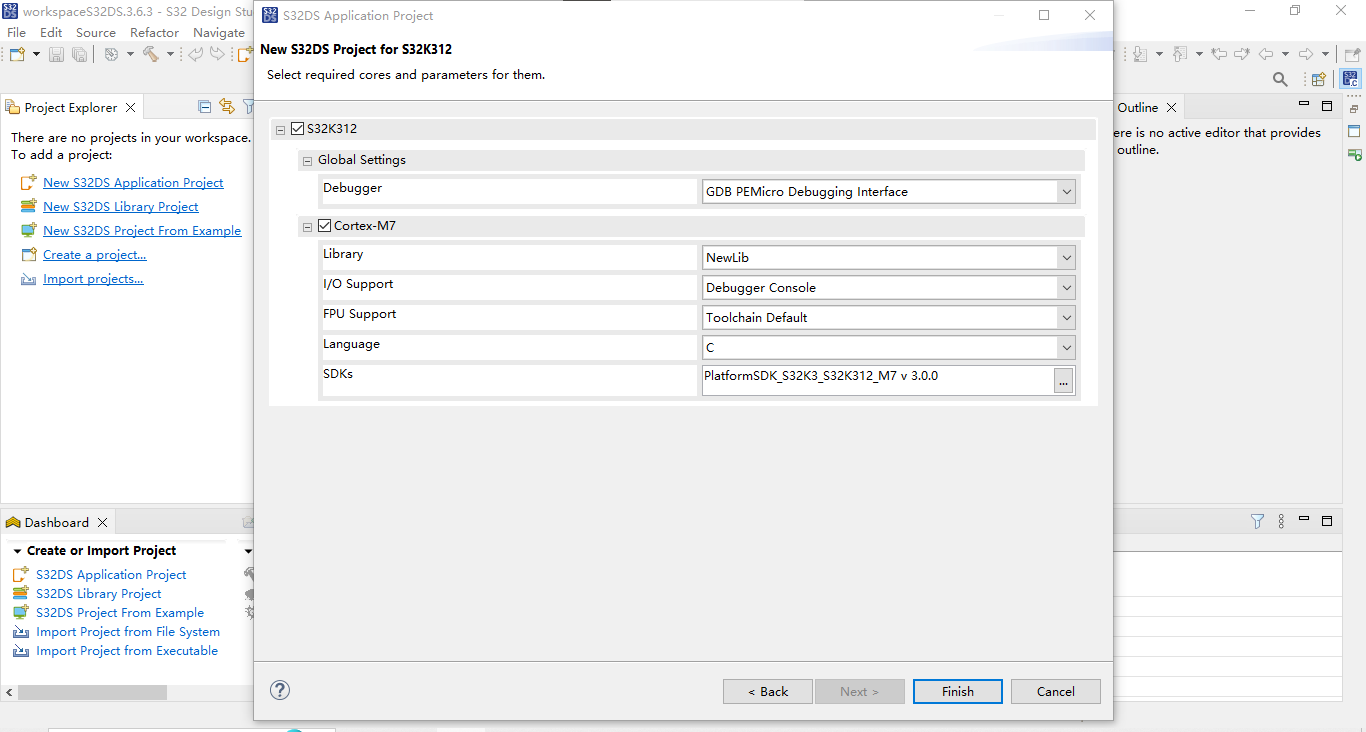Click the build hammer icon in toolbar
Image resolution: width=1366 pixels, height=732 pixels.
[x=150, y=54]
